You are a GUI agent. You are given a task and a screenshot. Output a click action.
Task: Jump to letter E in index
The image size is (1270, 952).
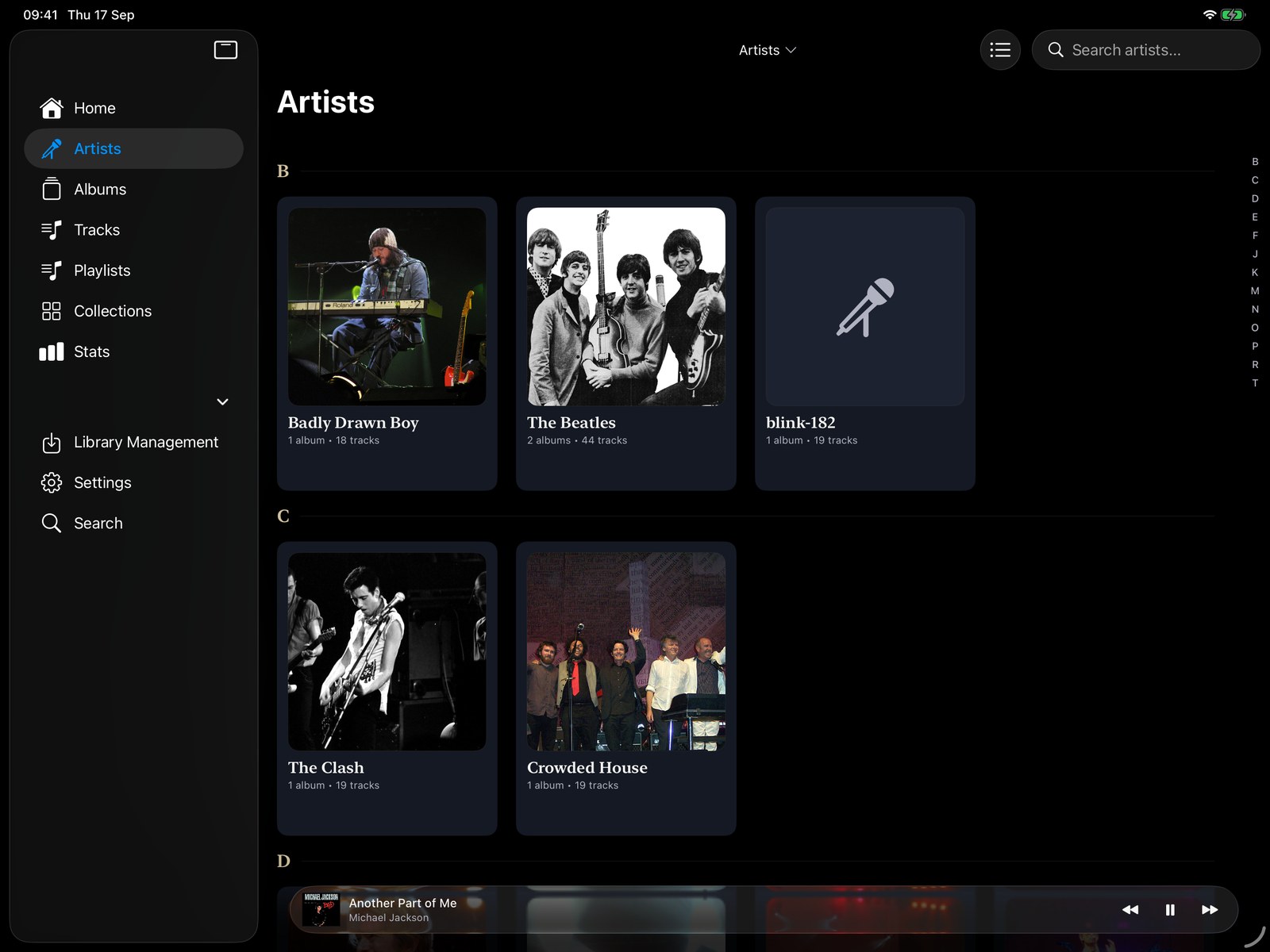click(x=1255, y=217)
